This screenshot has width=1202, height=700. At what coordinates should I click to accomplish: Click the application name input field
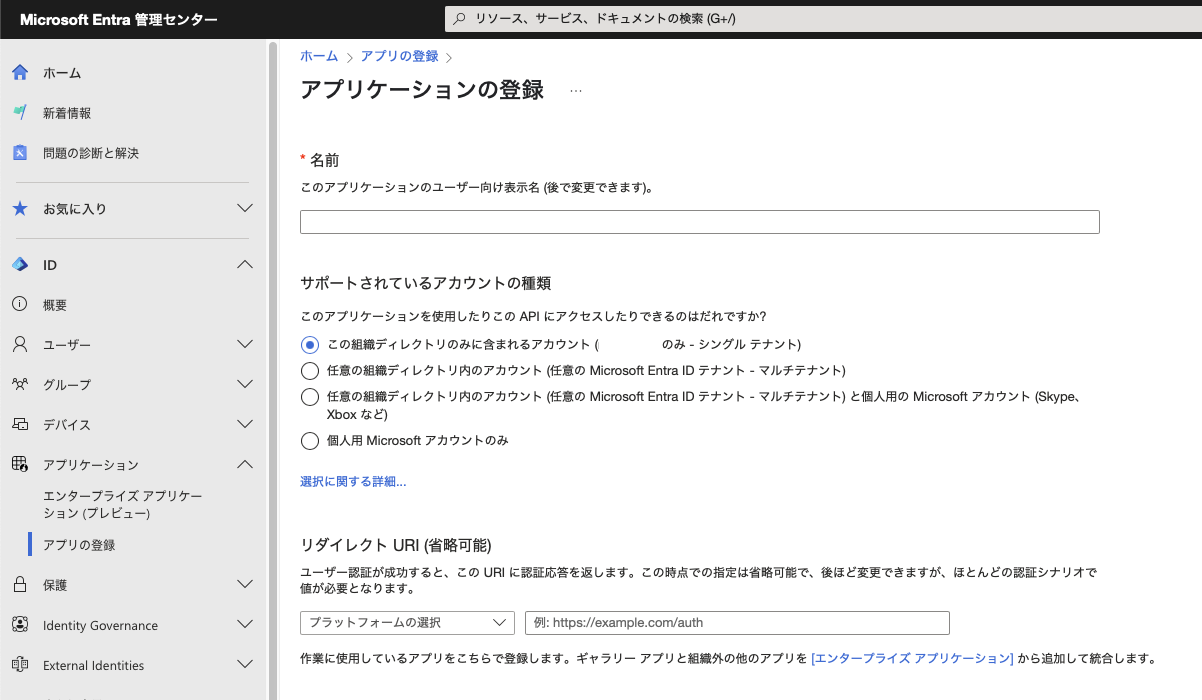[x=698, y=221]
